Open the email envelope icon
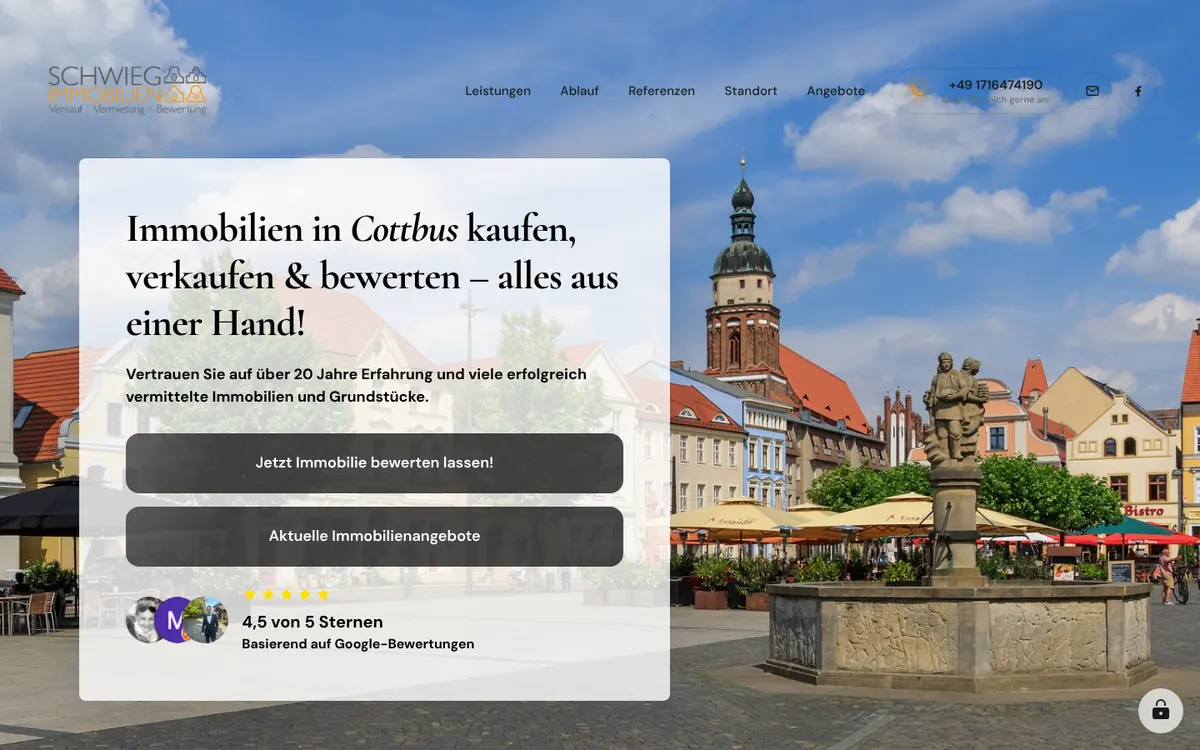This screenshot has height=750, width=1200. pyautogui.click(x=1092, y=91)
